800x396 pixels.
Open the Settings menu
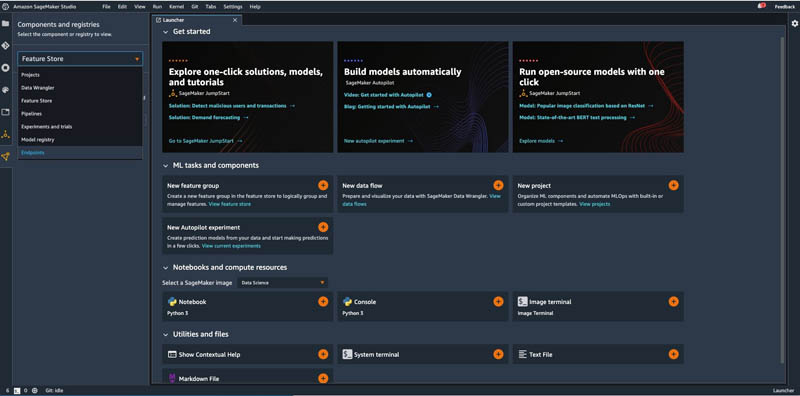click(x=233, y=7)
